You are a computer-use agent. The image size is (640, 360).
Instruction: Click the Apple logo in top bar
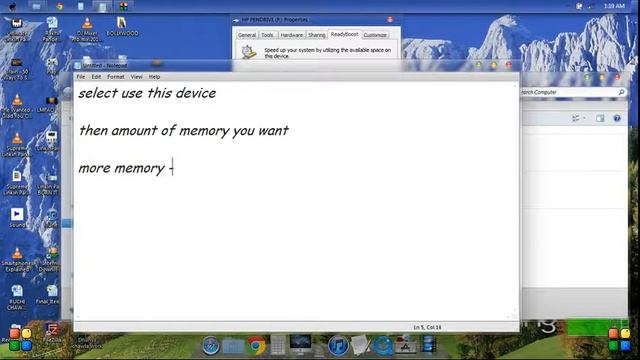coord(13,6)
